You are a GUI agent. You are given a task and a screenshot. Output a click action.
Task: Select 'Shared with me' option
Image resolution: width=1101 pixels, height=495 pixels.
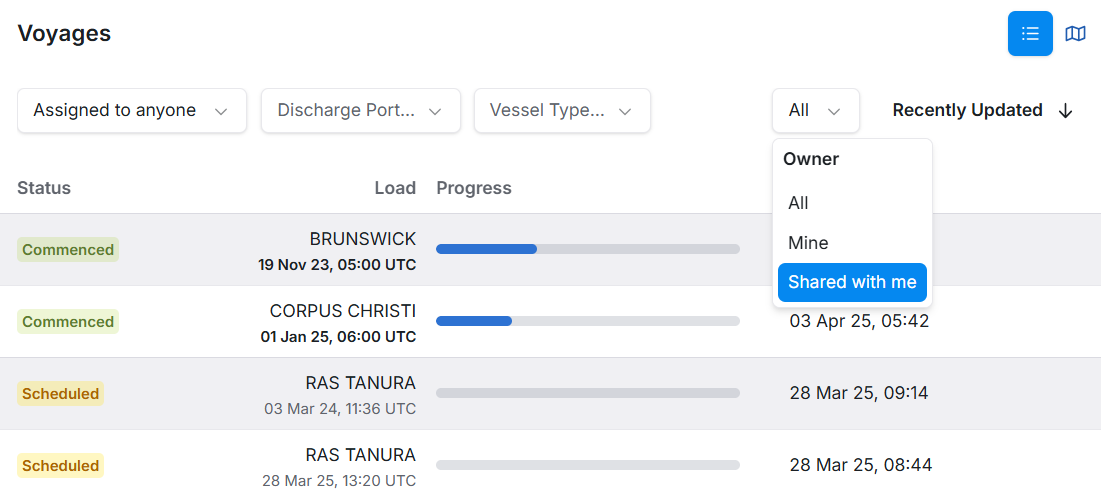point(852,283)
